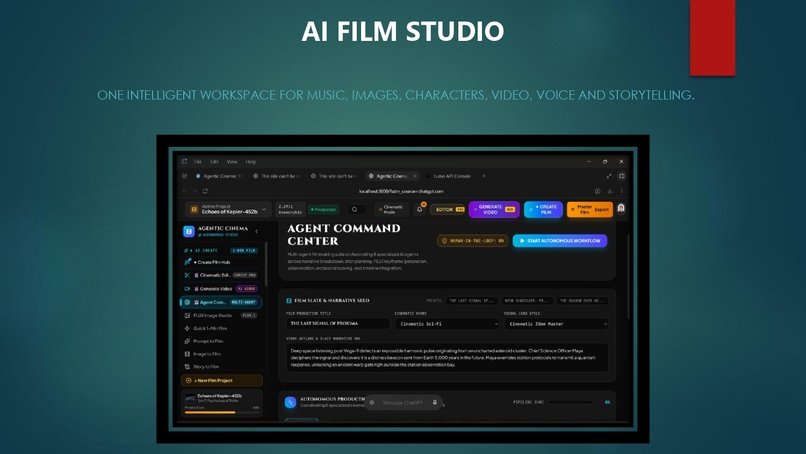Click the main content scrollbar
Screen dimensions: 806x454
(x=628, y=277)
